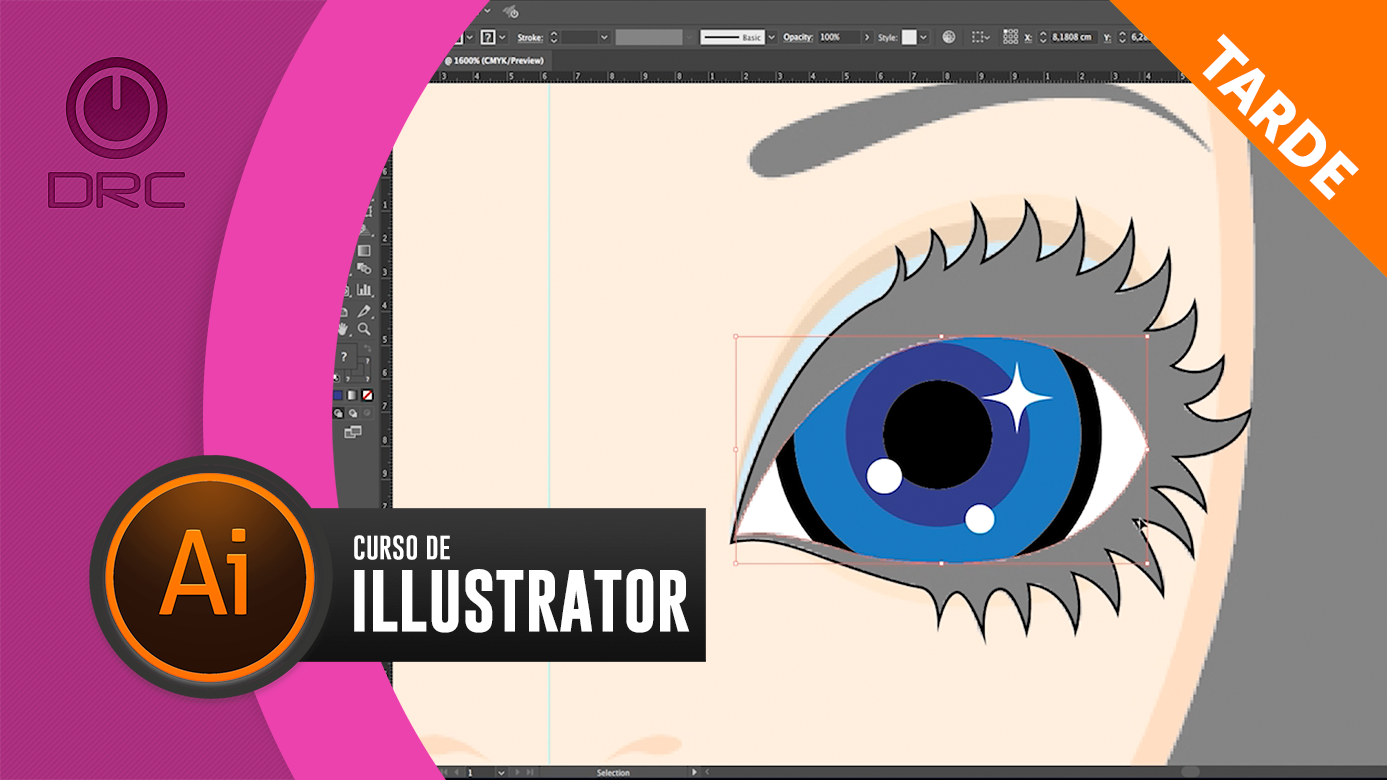1387x780 pixels.
Task: Choose Draw Normal mode
Action: click(x=338, y=413)
